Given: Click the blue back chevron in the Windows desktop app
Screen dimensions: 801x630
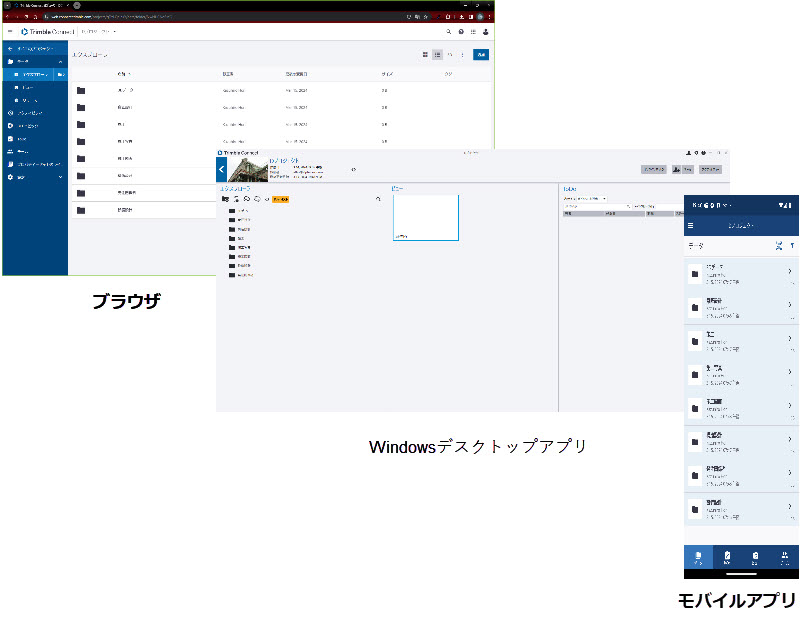Looking at the screenshot, I should (221, 169).
